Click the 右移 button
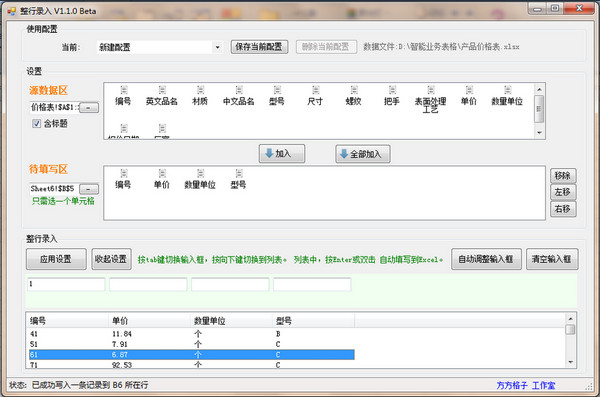600x397 pixels. pos(563,209)
